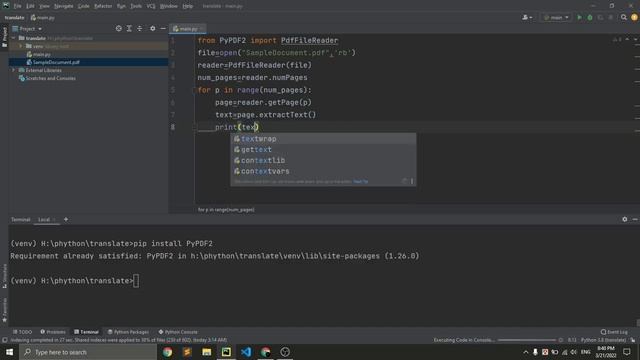Choose contextvars completion suggestion
Image resolution: width=640 pixels, height=360 pixels.
[x=323, y=171]
